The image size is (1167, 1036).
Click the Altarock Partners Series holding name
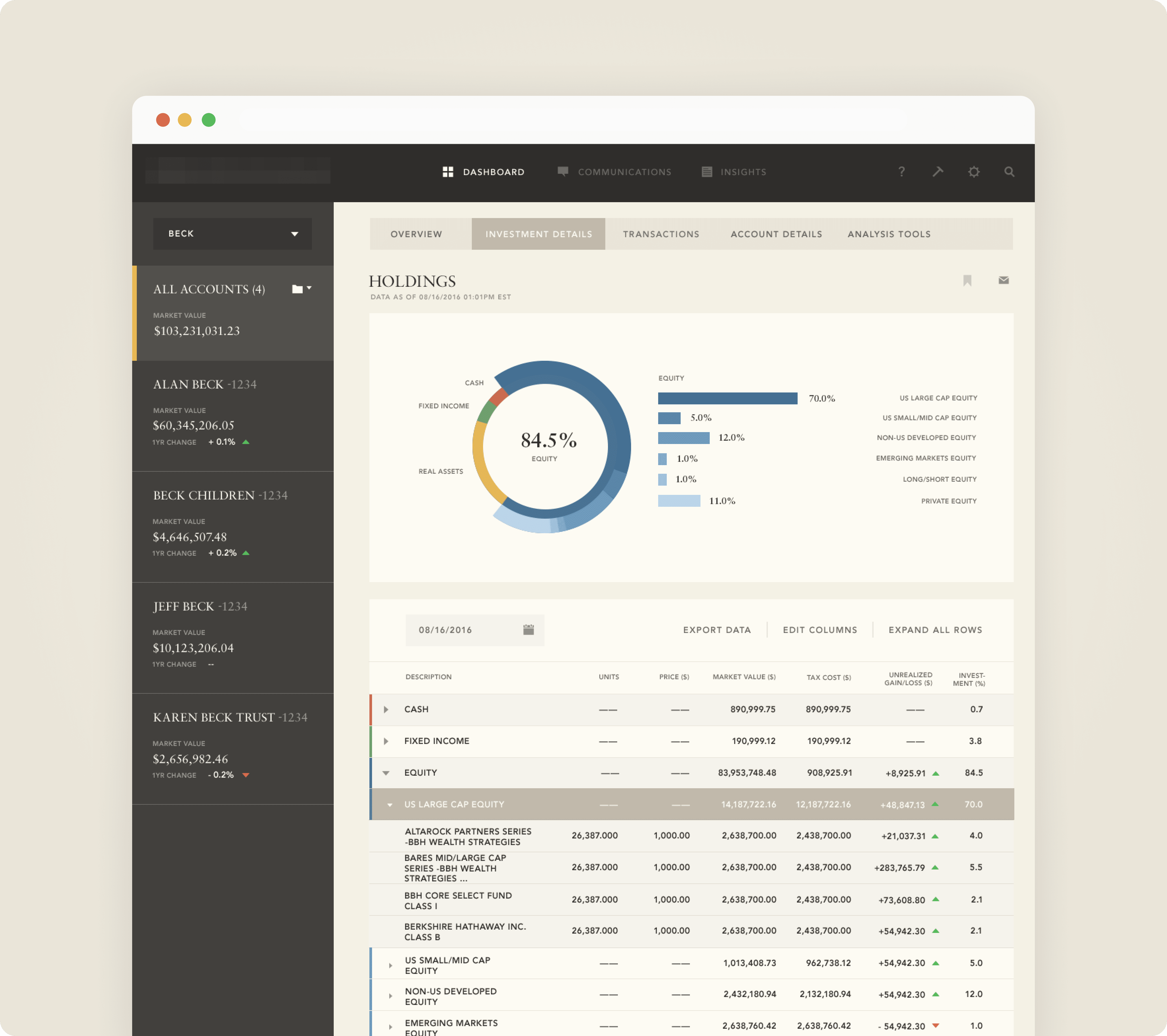tap(468, 837)
